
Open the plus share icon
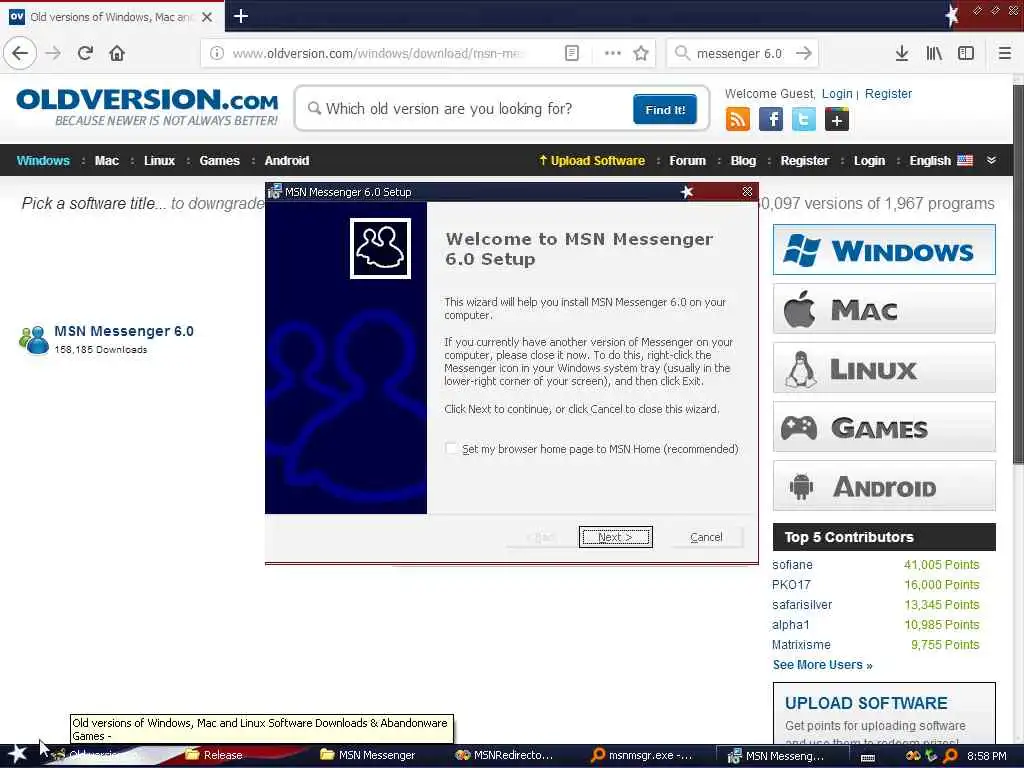(837, 120)
